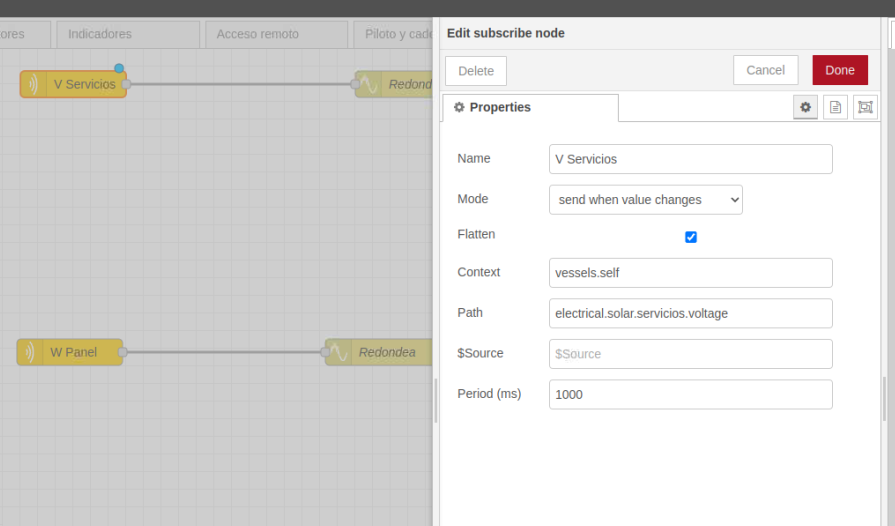
Task: Click the Cancel button
Action: click(x=765, y=70)
